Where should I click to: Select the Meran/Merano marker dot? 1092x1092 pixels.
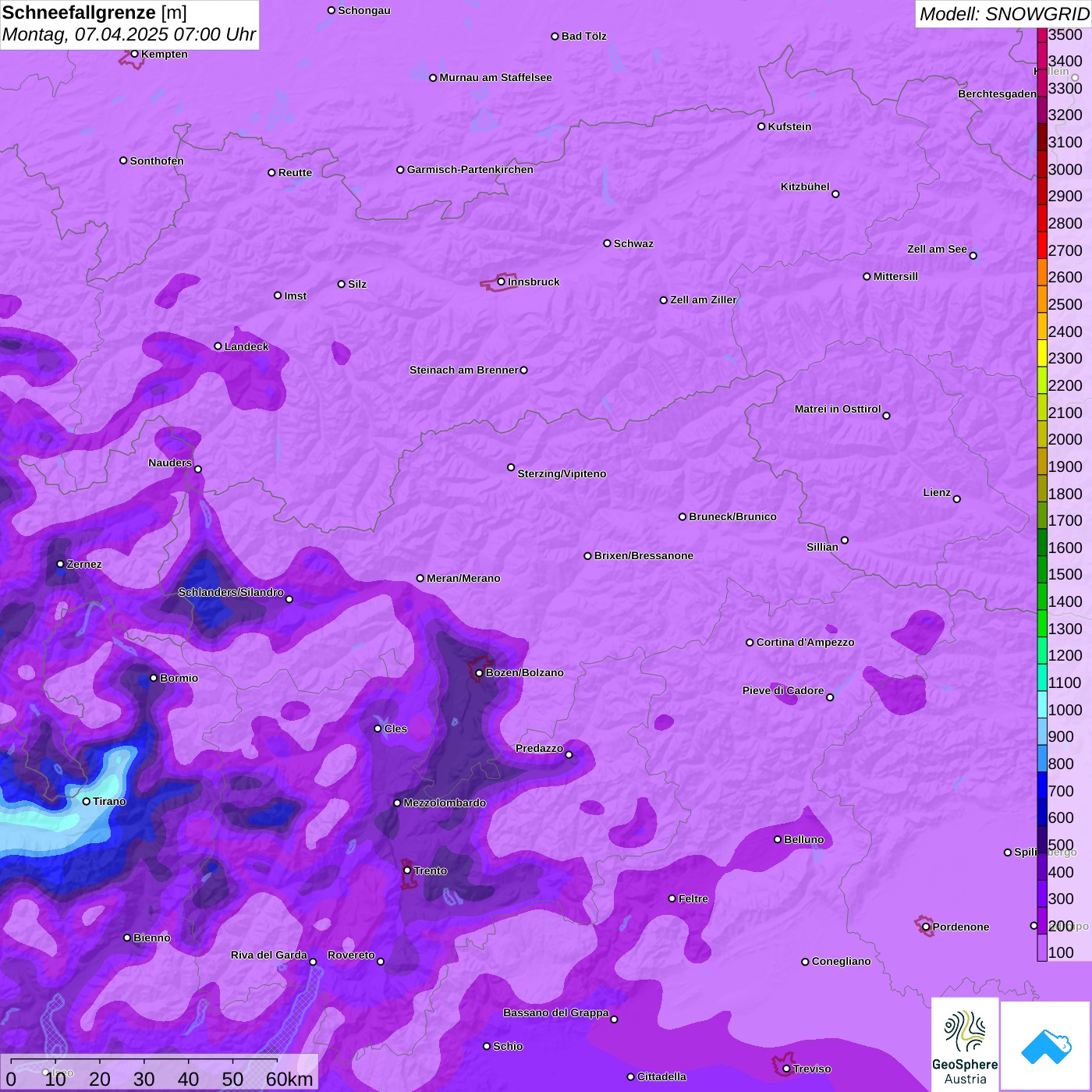point(420,578)
